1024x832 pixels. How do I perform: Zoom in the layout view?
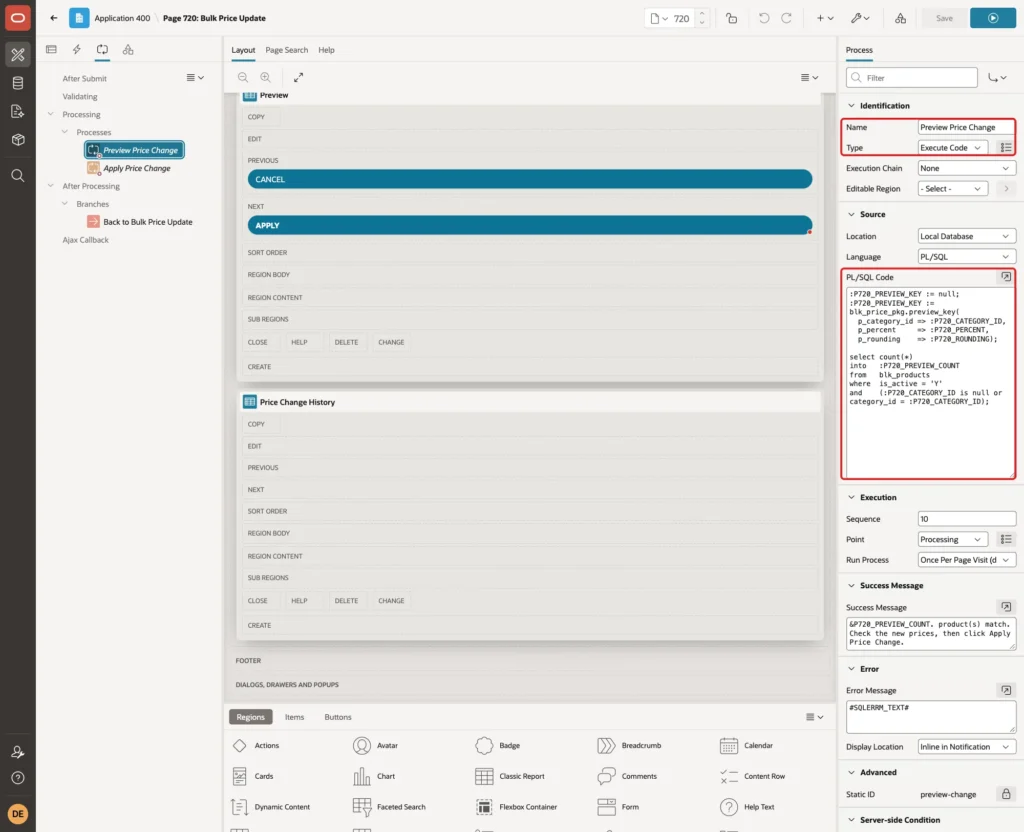click(x=266, y=77)
